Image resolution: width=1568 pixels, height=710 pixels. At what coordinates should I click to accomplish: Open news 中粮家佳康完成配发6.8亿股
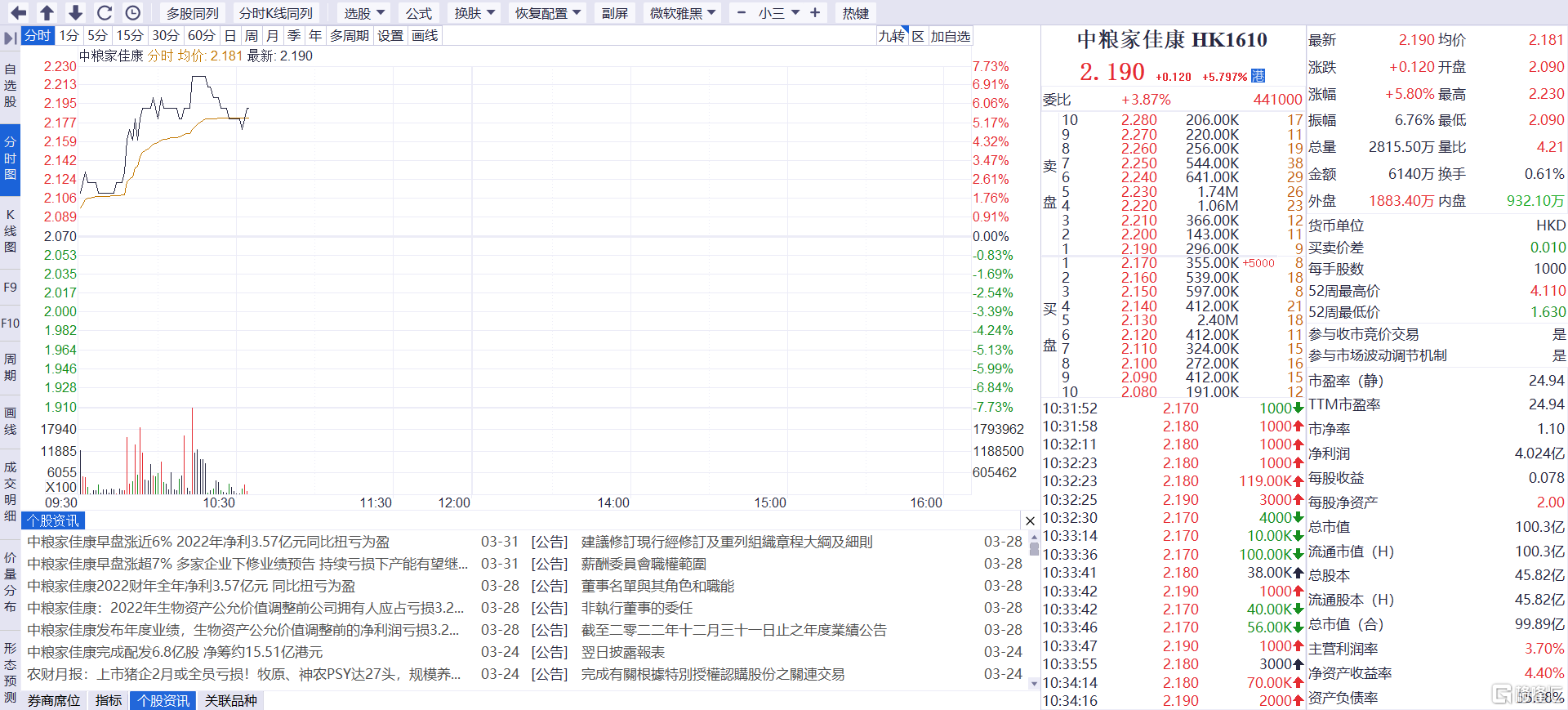click(175, 652)
